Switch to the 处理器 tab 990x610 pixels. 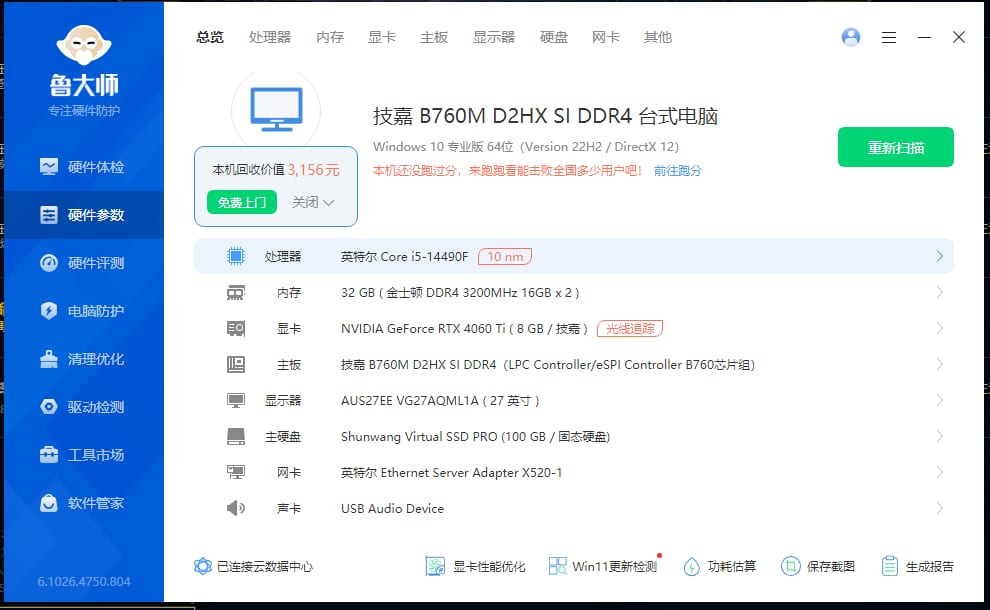tap(270, 37)
